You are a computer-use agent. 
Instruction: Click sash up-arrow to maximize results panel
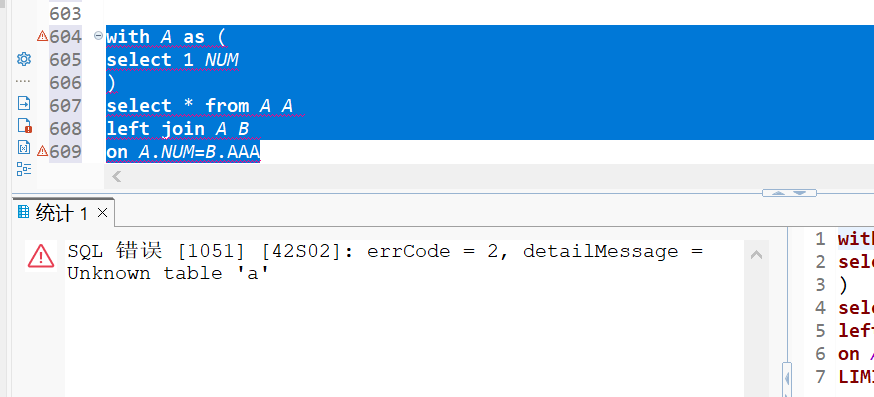pos(779,193)
